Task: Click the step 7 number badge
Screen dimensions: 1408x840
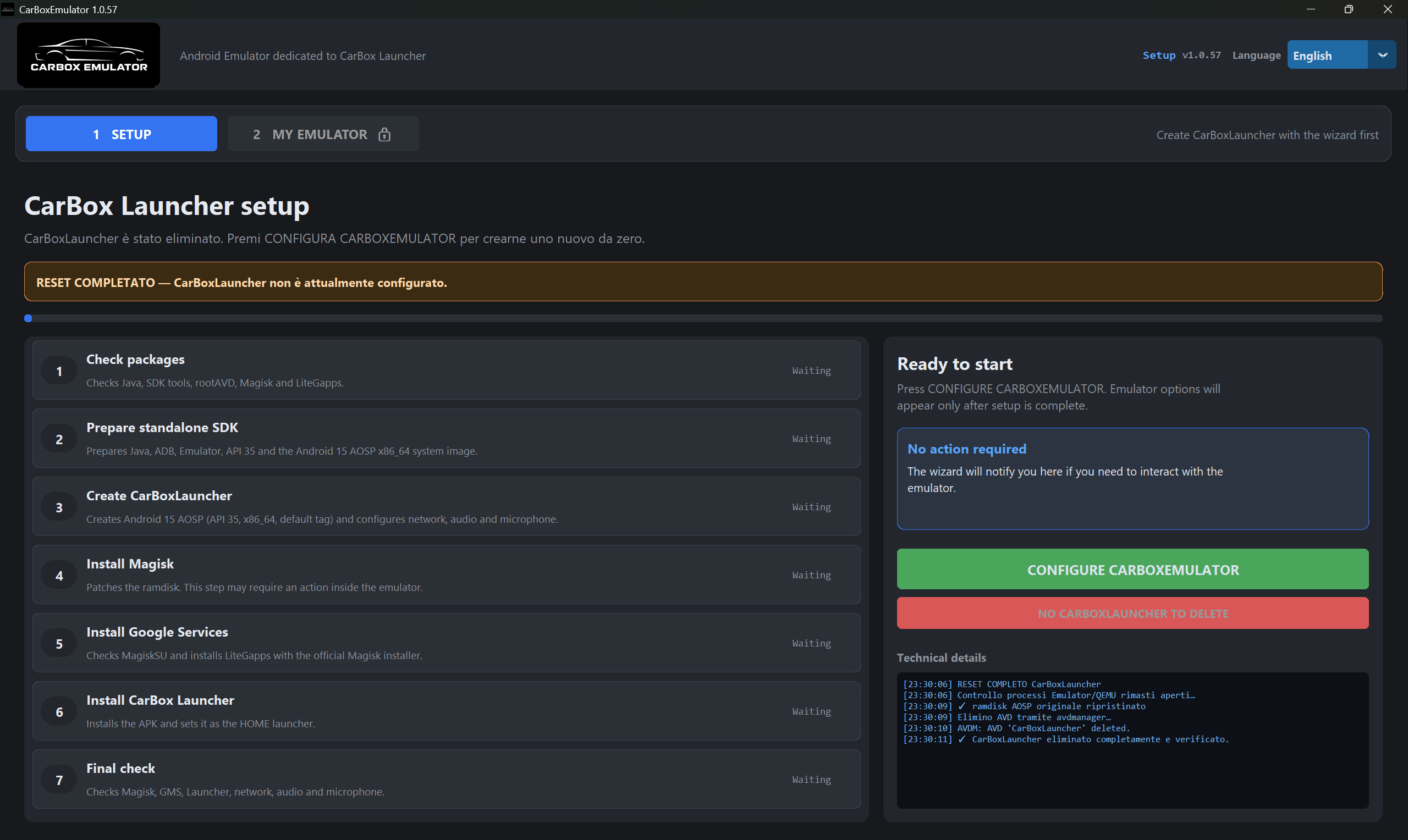Action: click(x=59, y=780)
